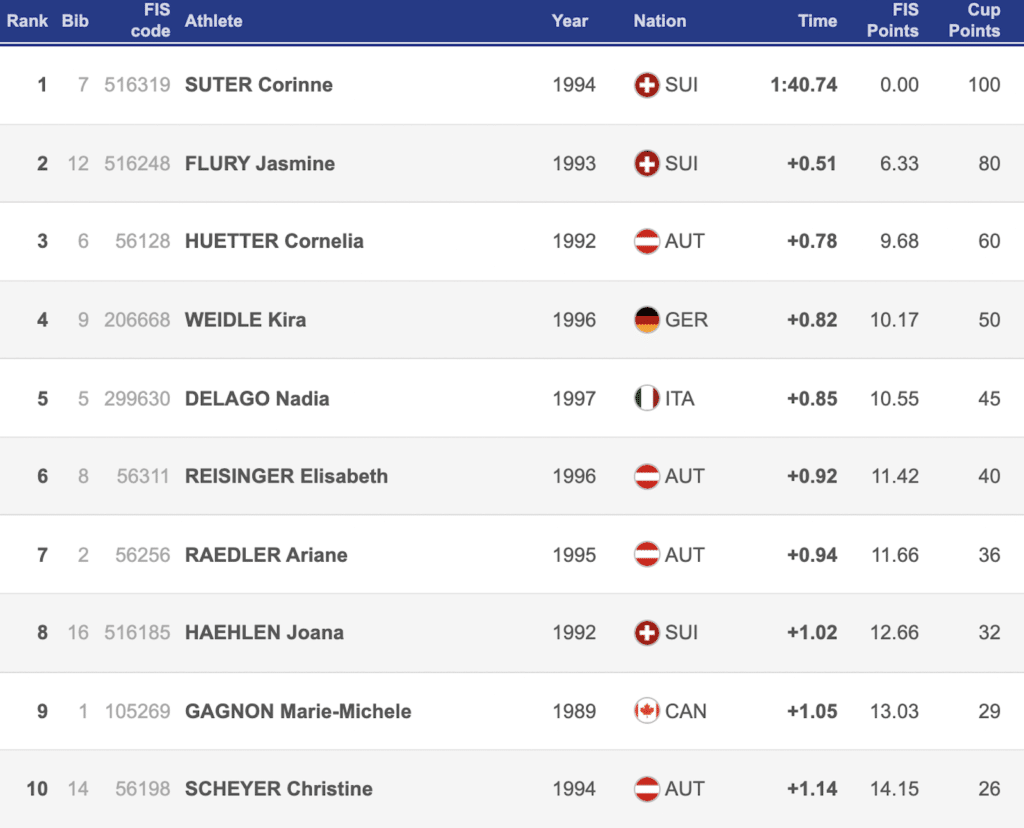Click the FIS Points column header
The image size is (1024, 828).
coord(892,20)
